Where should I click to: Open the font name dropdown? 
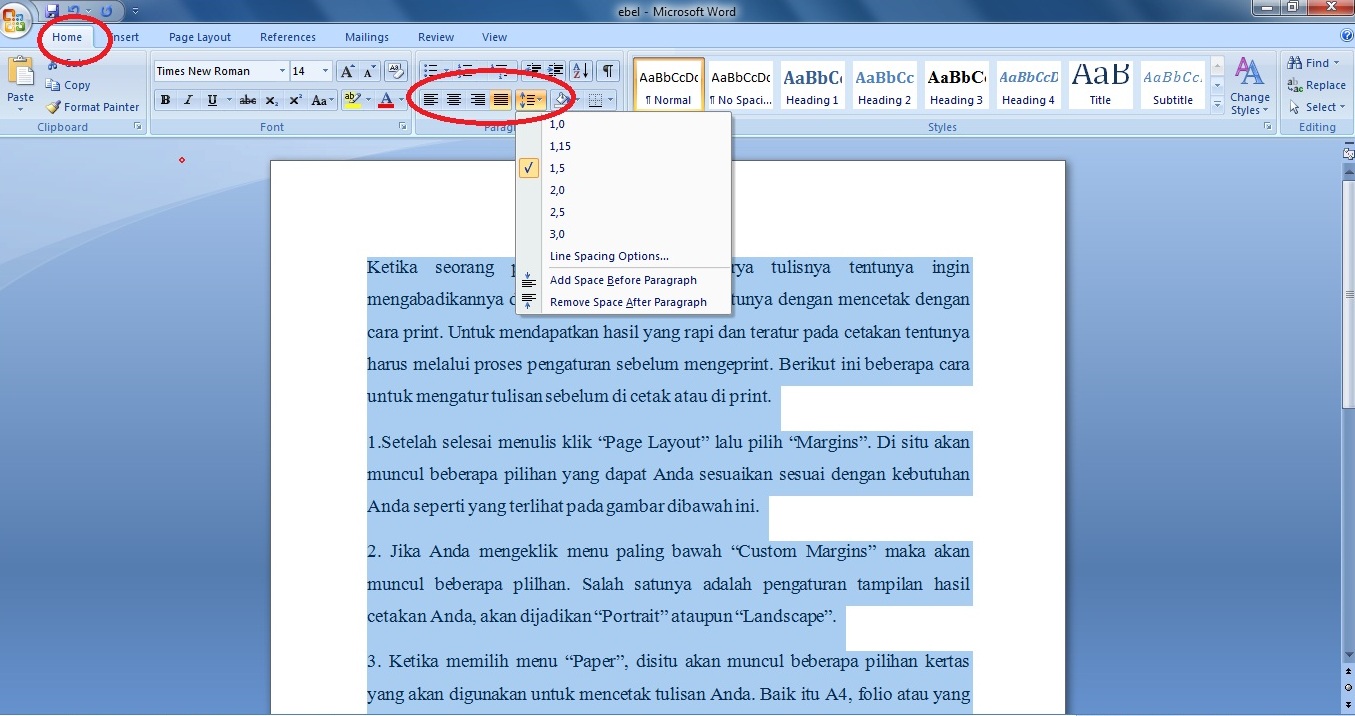tap(282, 71)
